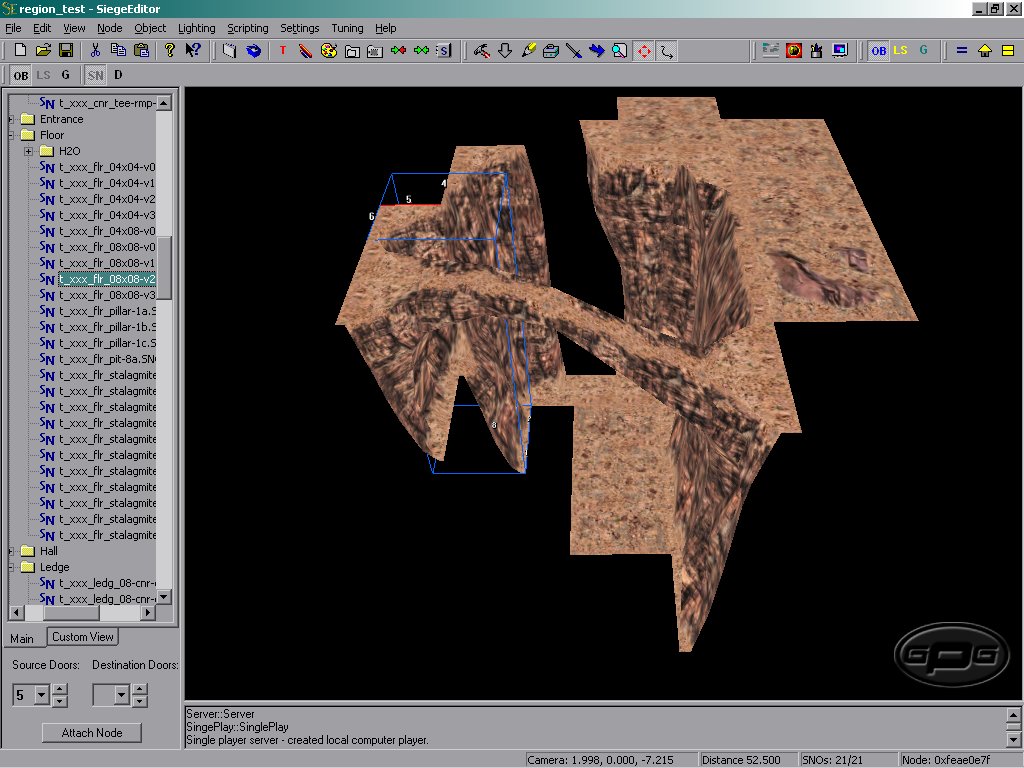Select t_xxx_flr_pillar-1a node in tree

click(107, 311)
